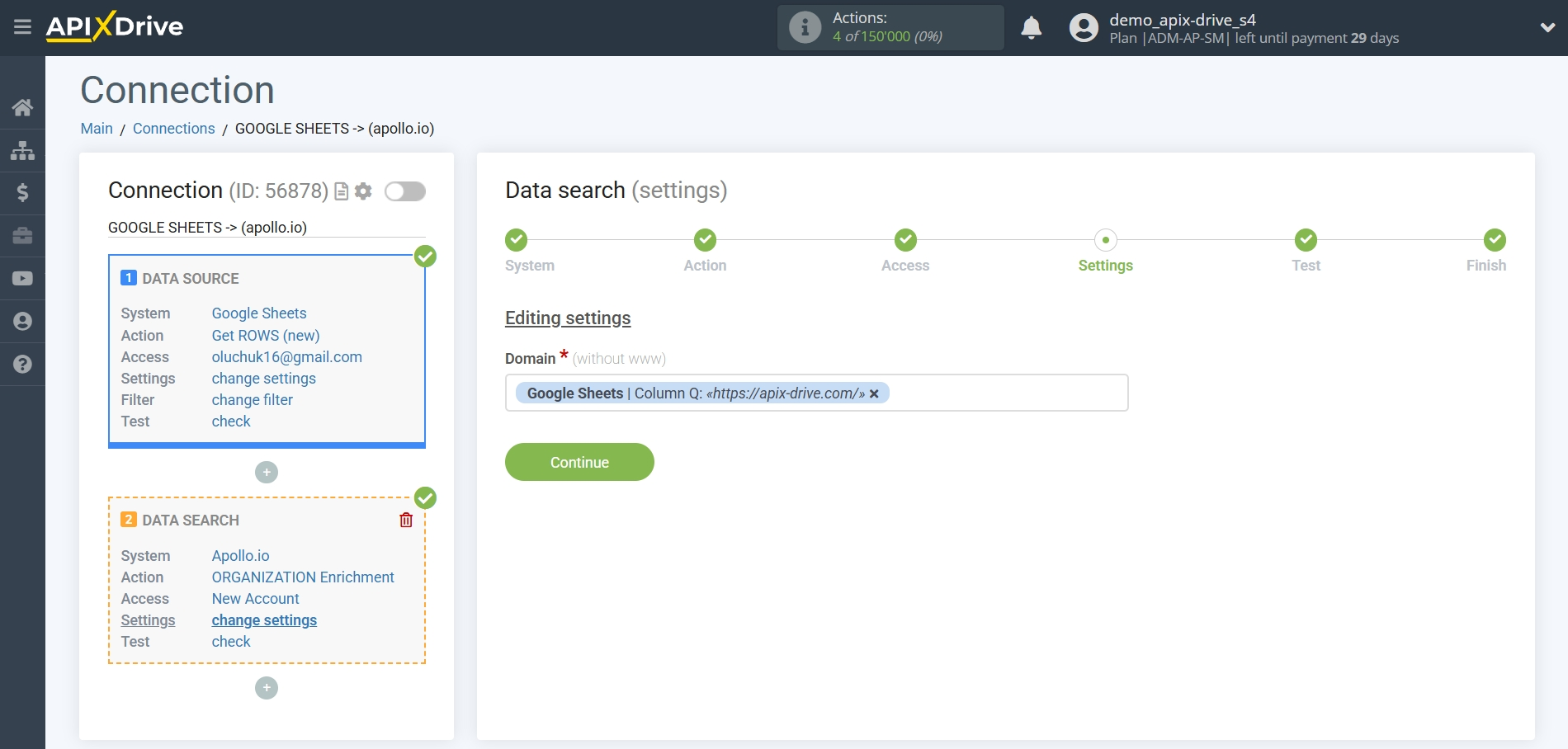Open notifications with the bell icon

tap(1032, 27)
